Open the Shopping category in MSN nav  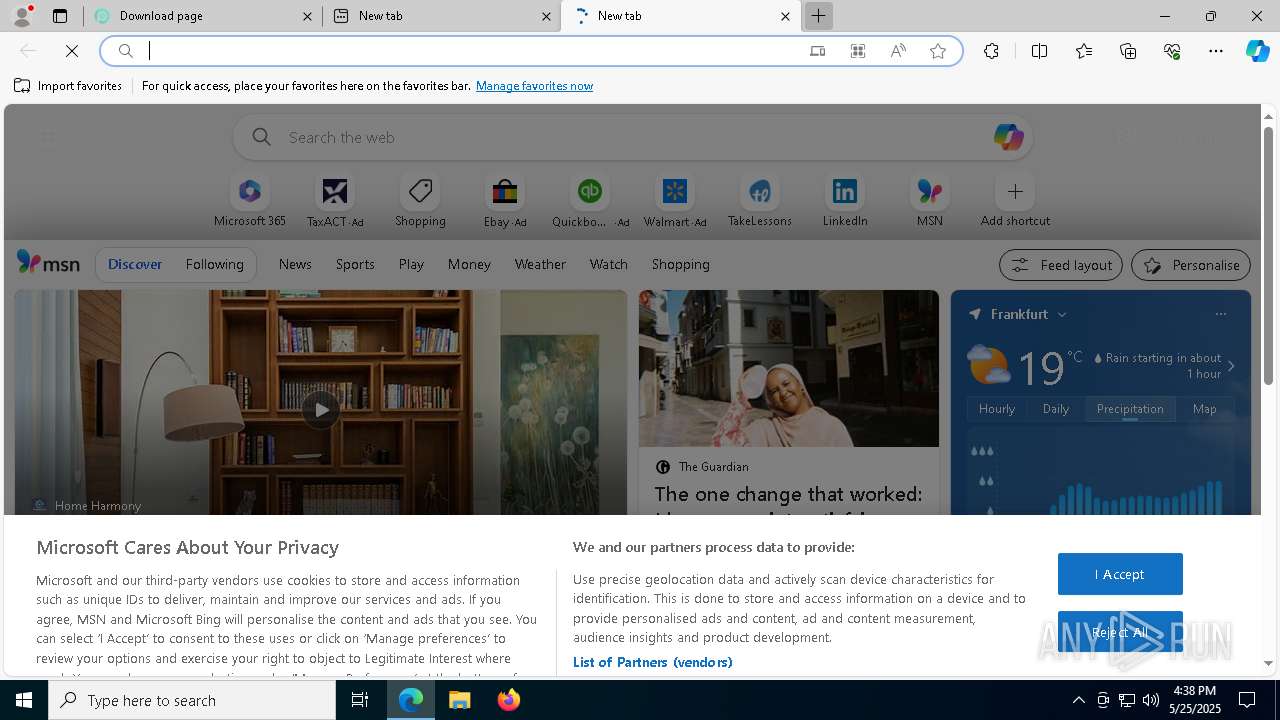pyautogui.click(x=681, y=264)
